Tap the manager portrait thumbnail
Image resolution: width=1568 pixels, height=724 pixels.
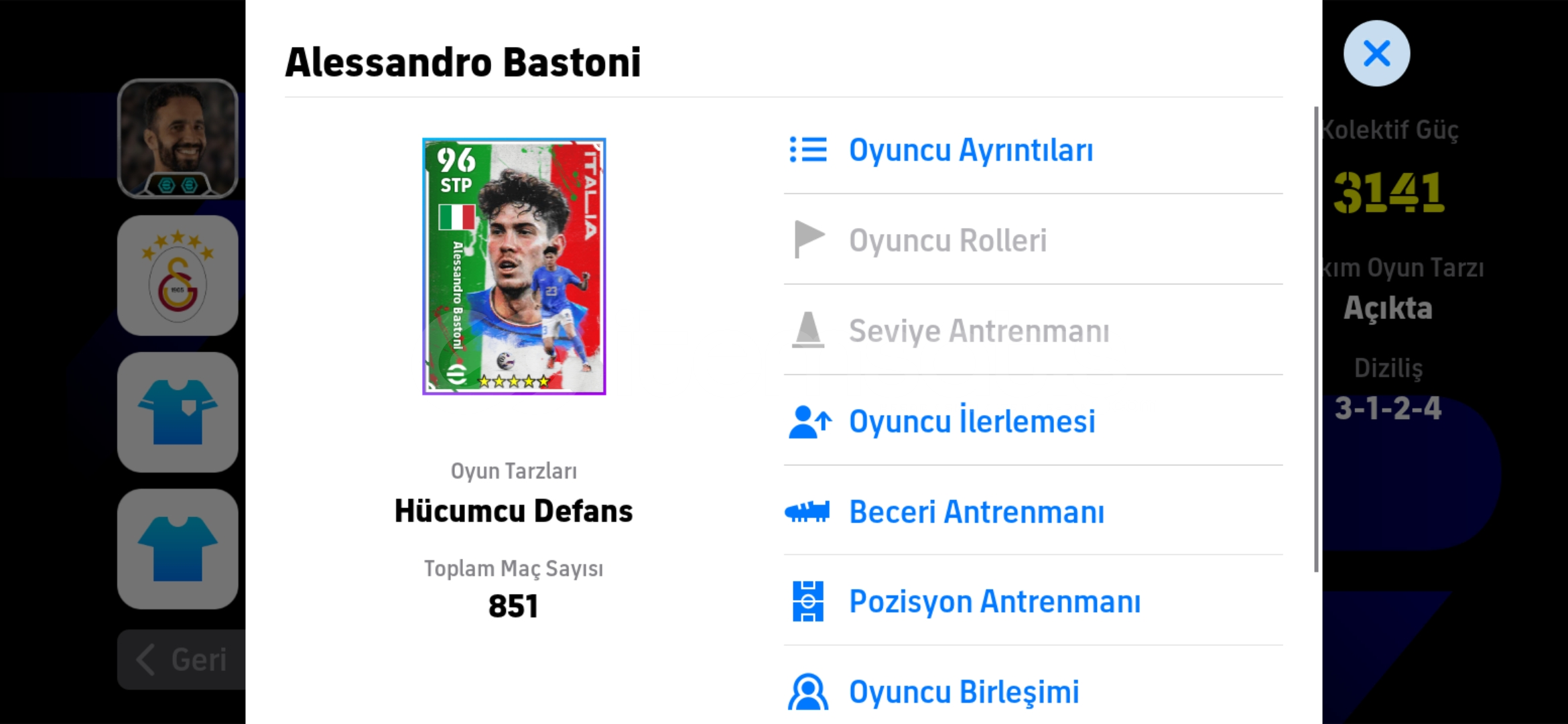point(178,139)
